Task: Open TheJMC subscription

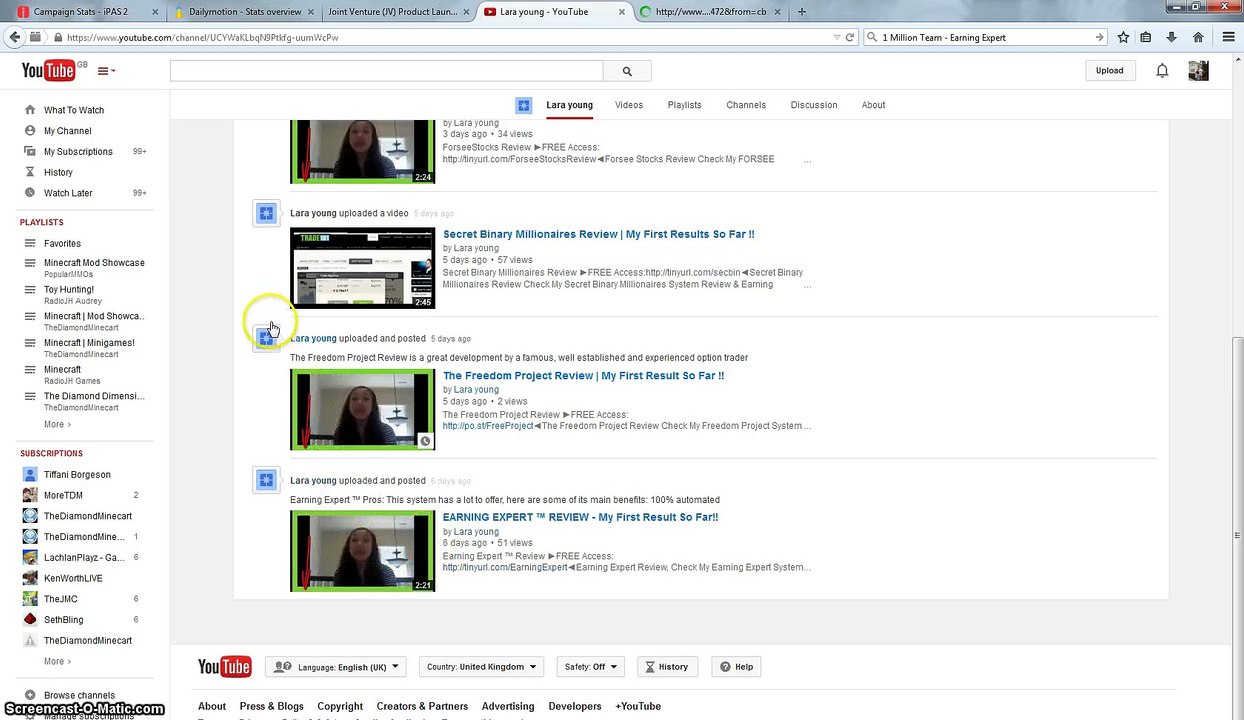Action: tap(60, 599)
